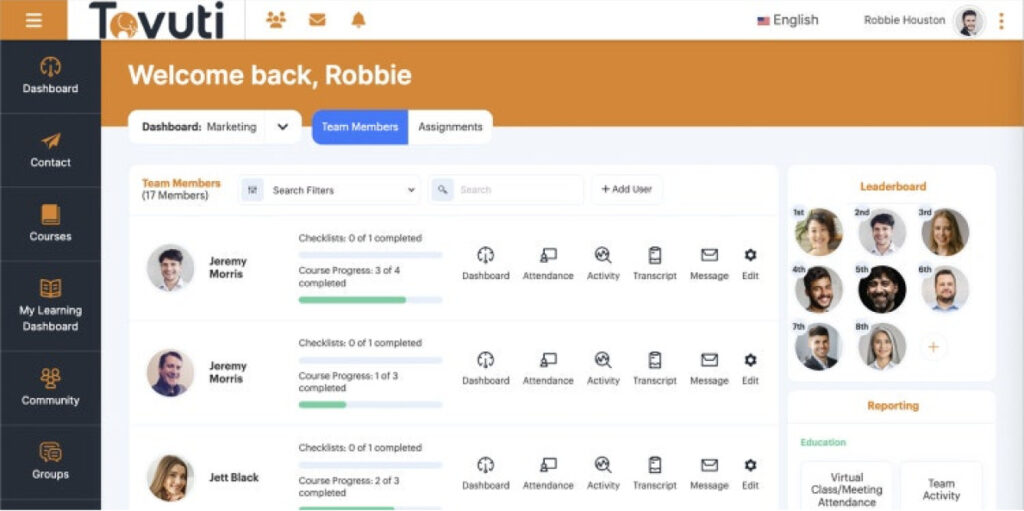The height and width of the screenshot is (511, 1024).
Task: Click the Leaderboard heading
Action: click(893, 187)
